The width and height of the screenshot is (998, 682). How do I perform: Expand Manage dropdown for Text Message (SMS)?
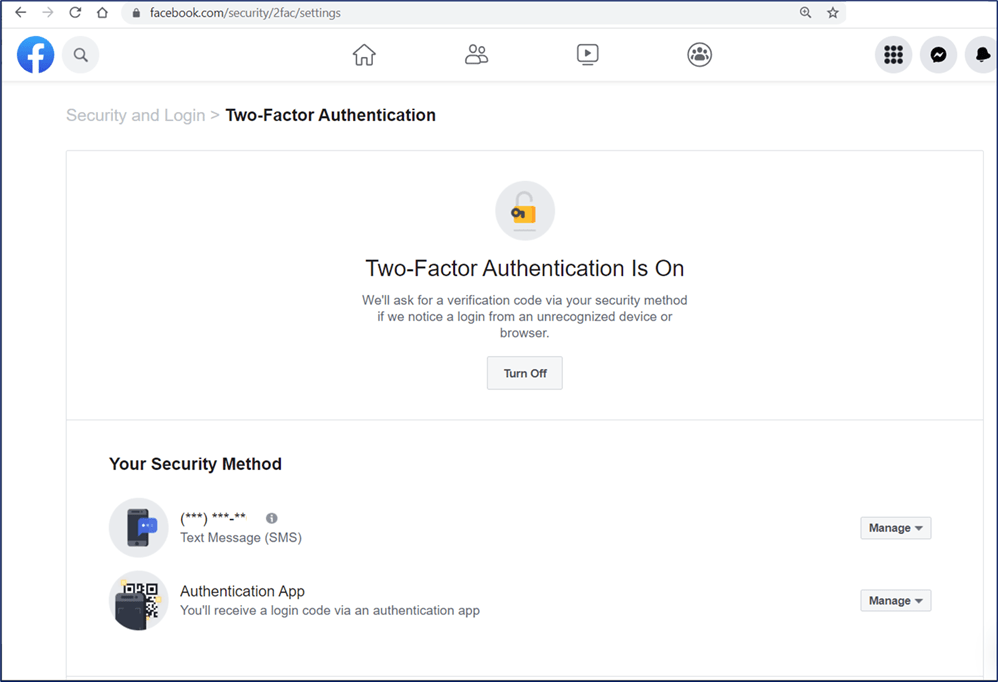coord(895,528)
